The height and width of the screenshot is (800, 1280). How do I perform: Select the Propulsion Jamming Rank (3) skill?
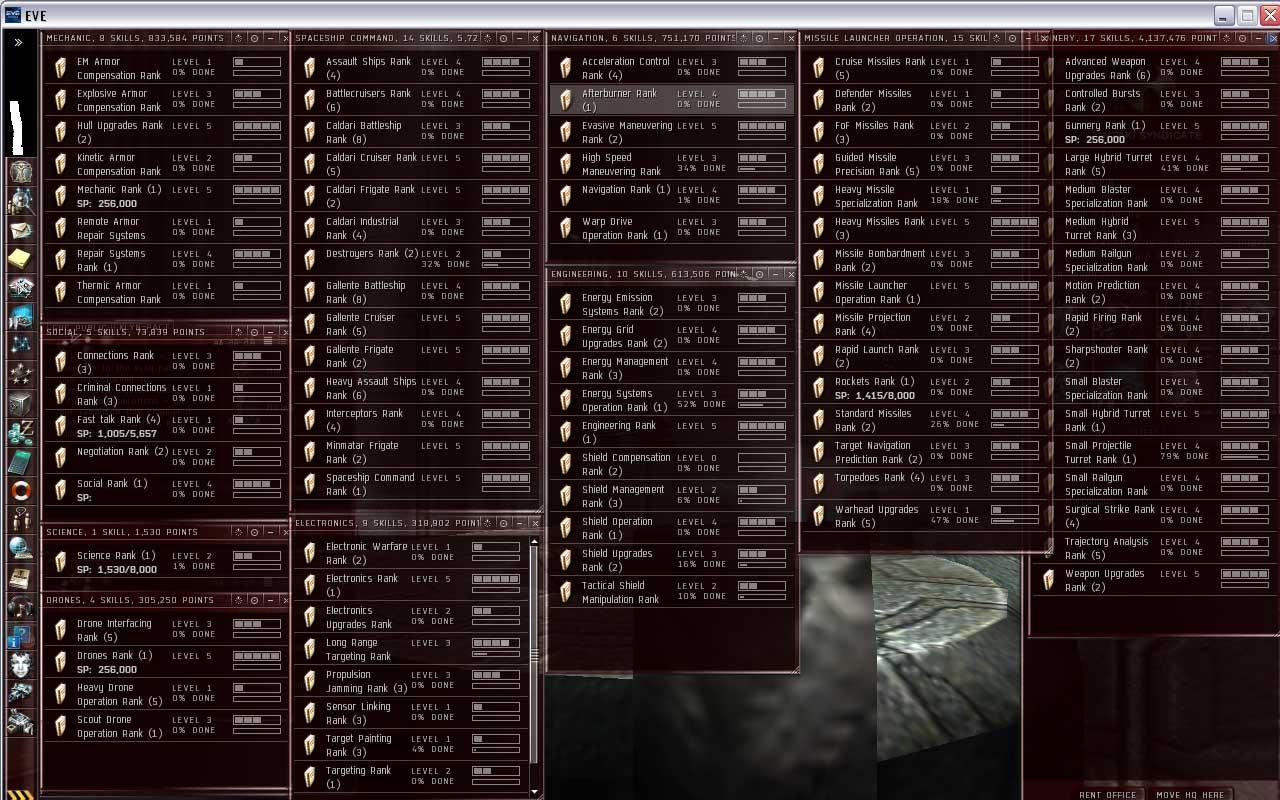point(411,681)
